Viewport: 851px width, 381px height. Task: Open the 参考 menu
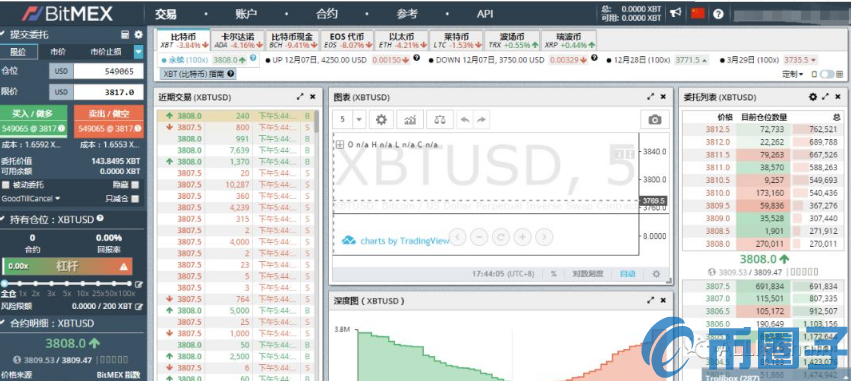(407, 14)
